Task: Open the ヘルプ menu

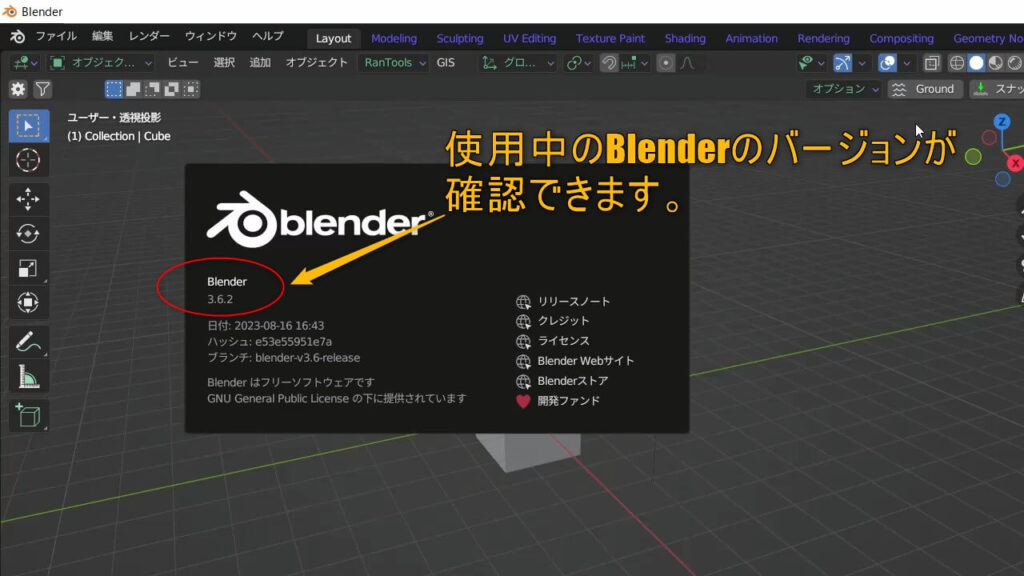Action: pos(268,37)
